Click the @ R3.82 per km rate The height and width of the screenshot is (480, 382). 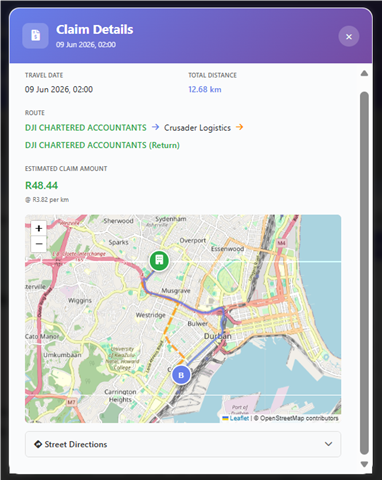(47, 200)
